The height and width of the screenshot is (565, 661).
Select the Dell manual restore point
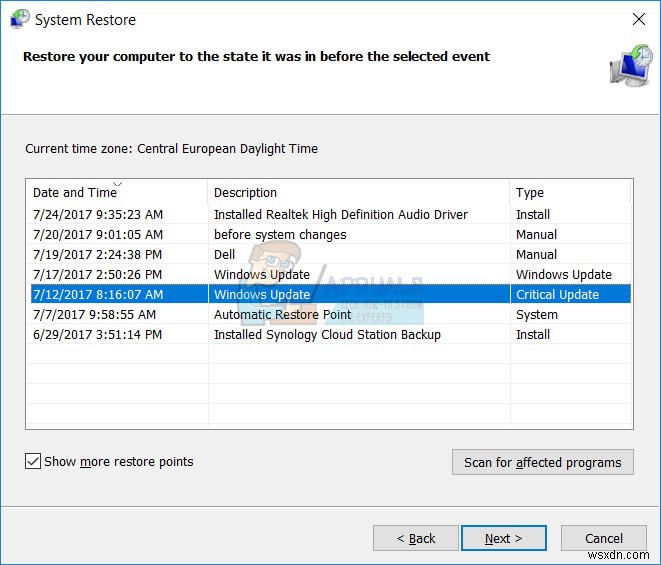pos(225,254)
